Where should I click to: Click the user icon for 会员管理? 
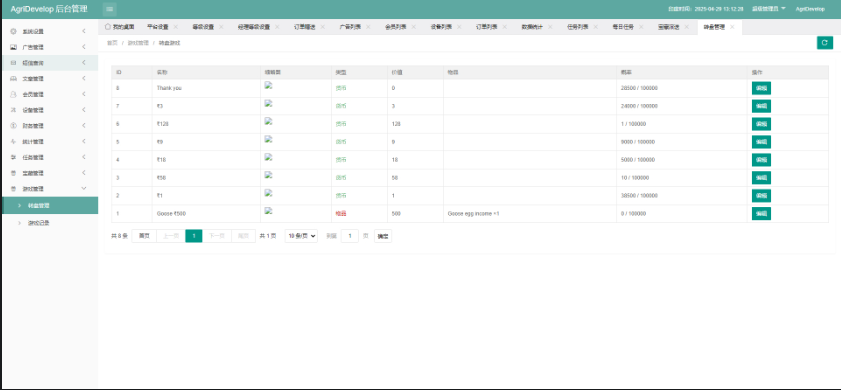tap(13, 94)
